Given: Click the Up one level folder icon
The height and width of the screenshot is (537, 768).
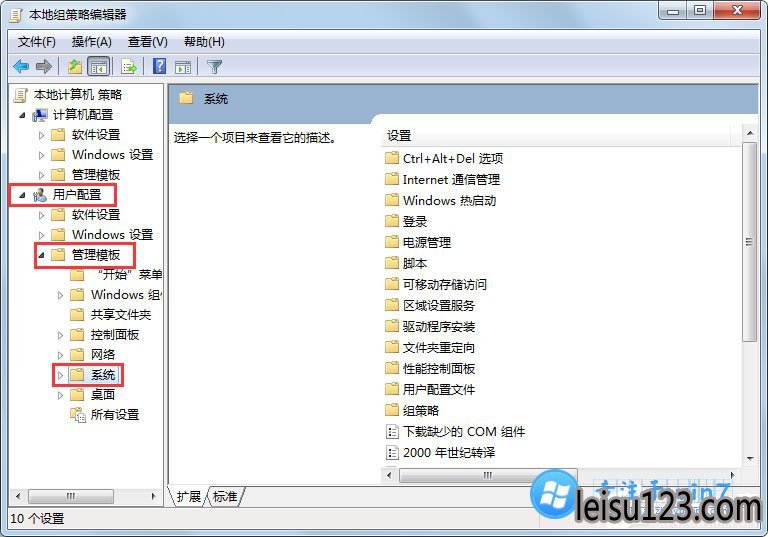Looking at the screenshot, I should 75,66.
